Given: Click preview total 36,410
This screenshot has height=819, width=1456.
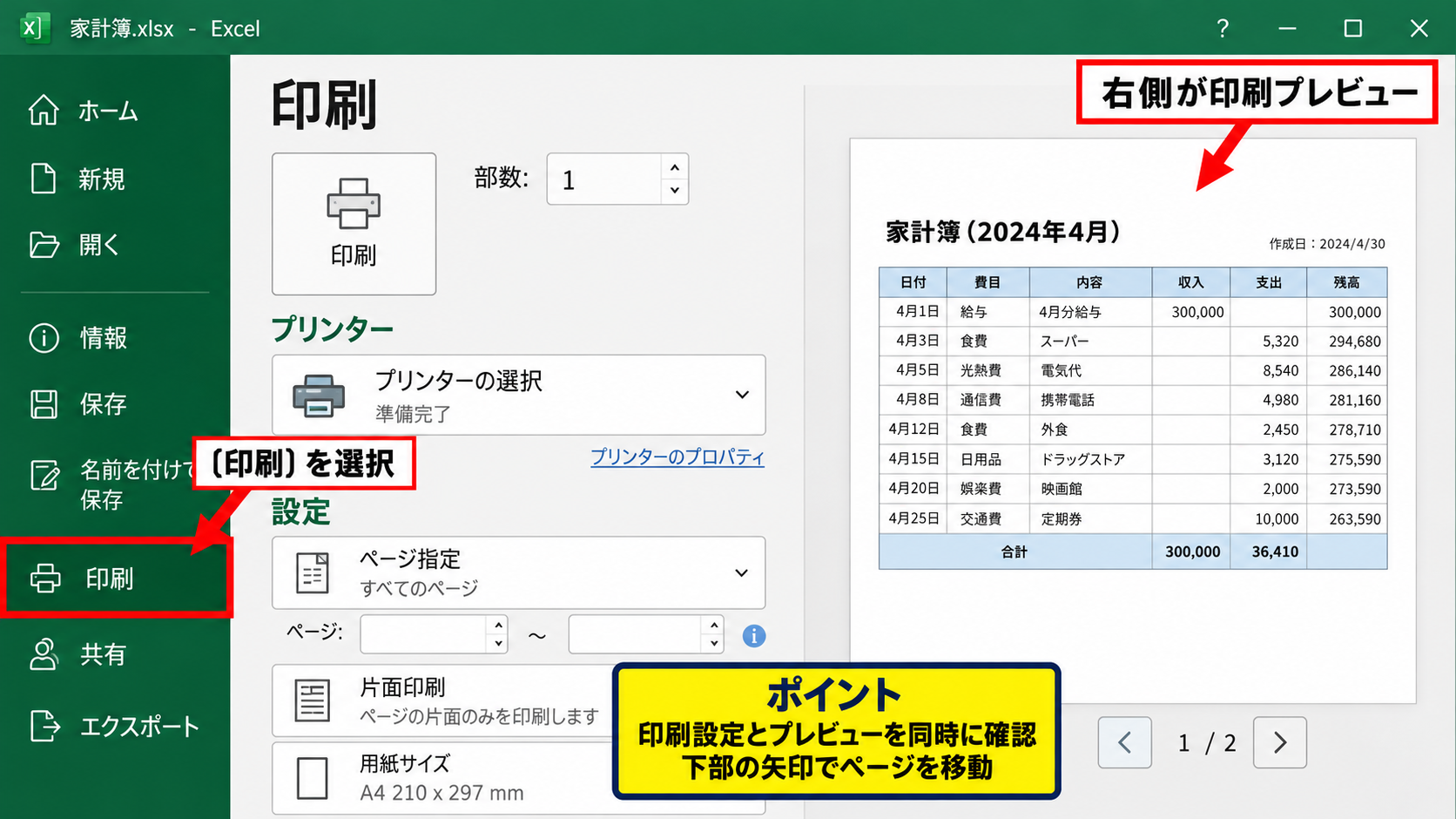Looking at the screenshot, I should (1275, 552).
